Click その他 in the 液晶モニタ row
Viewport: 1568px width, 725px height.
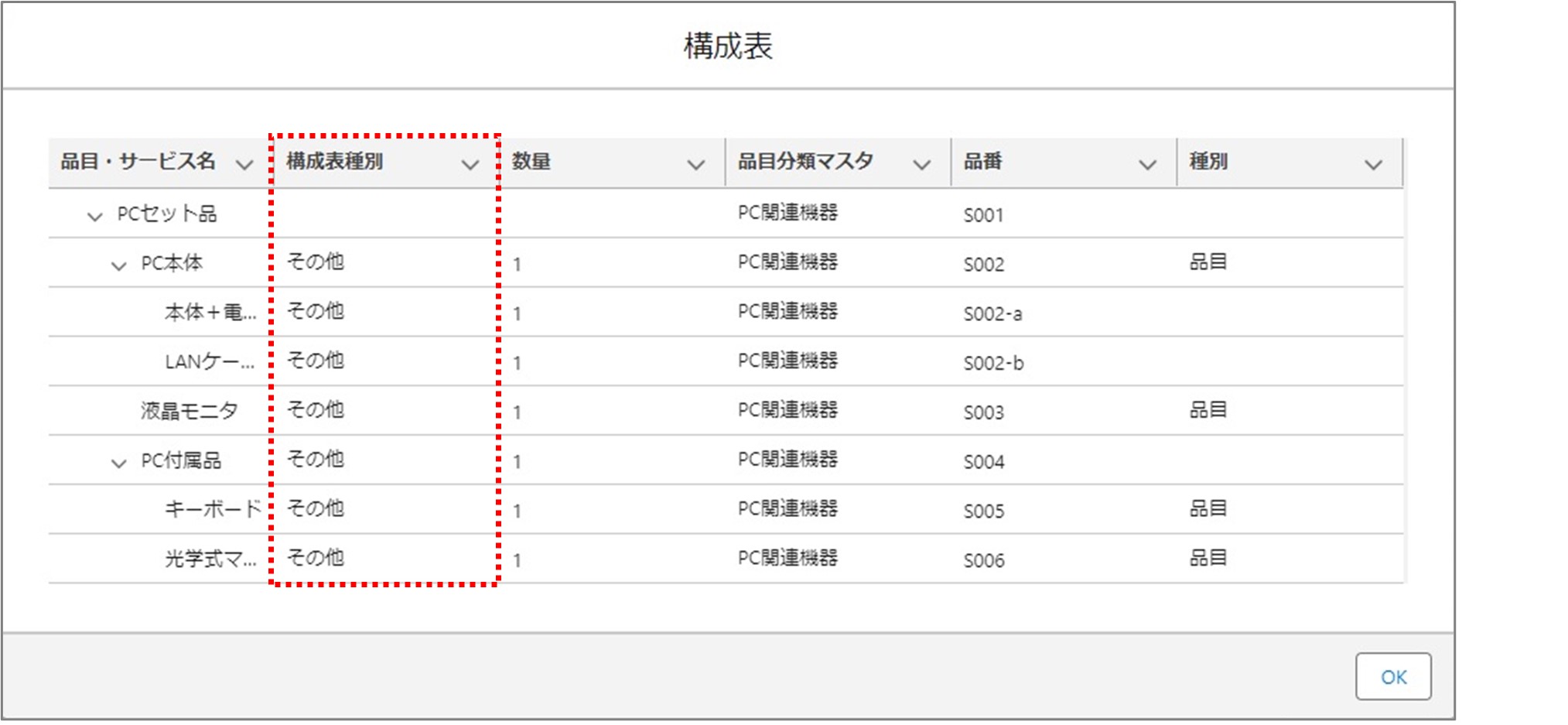click(x=316, y=409)
